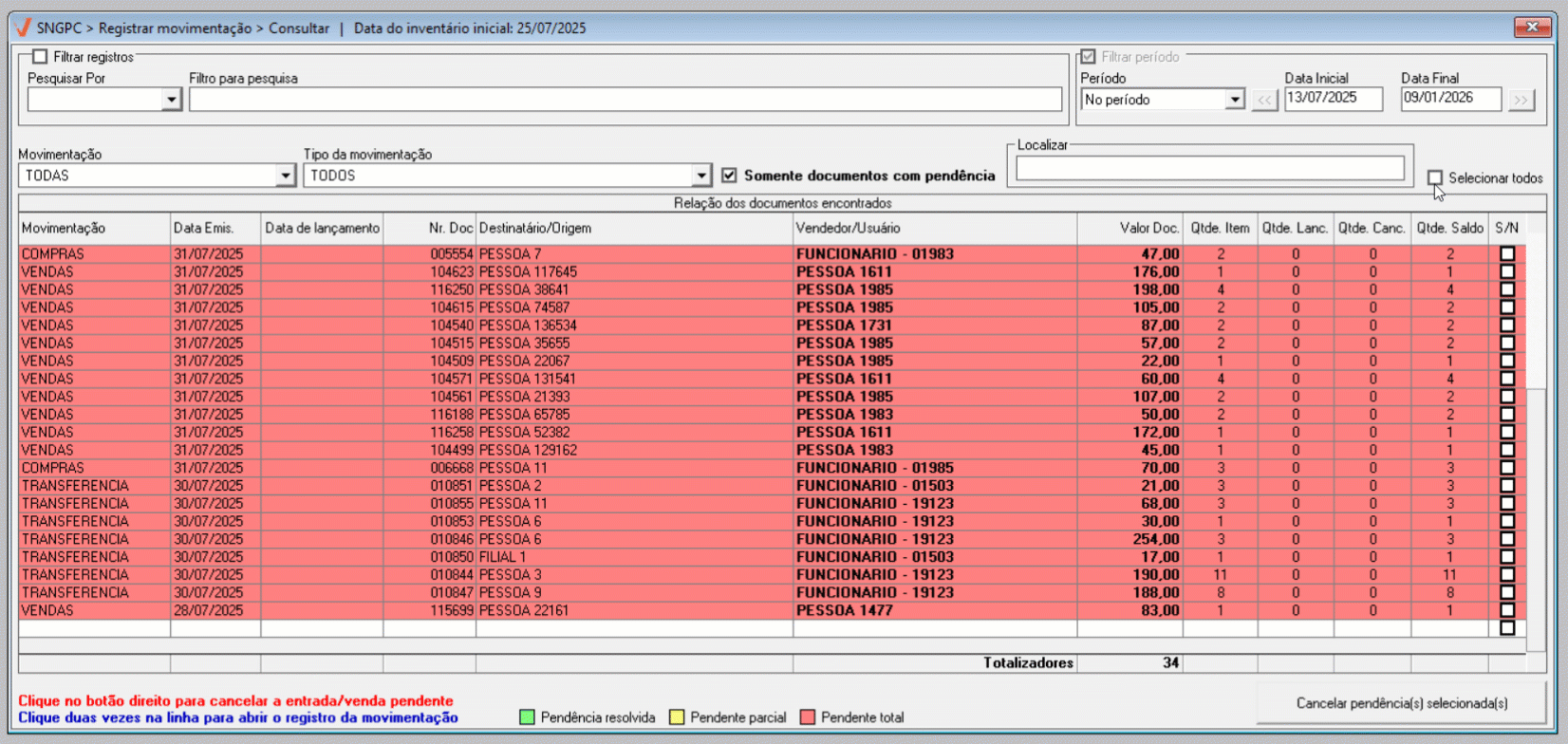Open the Pesquisar Por dropdown
The height and width of the screenshot is (744, 1568).
(171, 100)
